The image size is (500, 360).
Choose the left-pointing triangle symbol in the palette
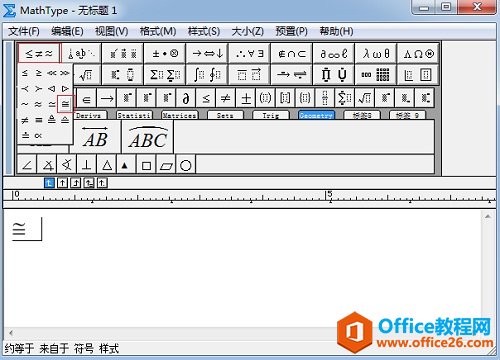click(52, 89)
